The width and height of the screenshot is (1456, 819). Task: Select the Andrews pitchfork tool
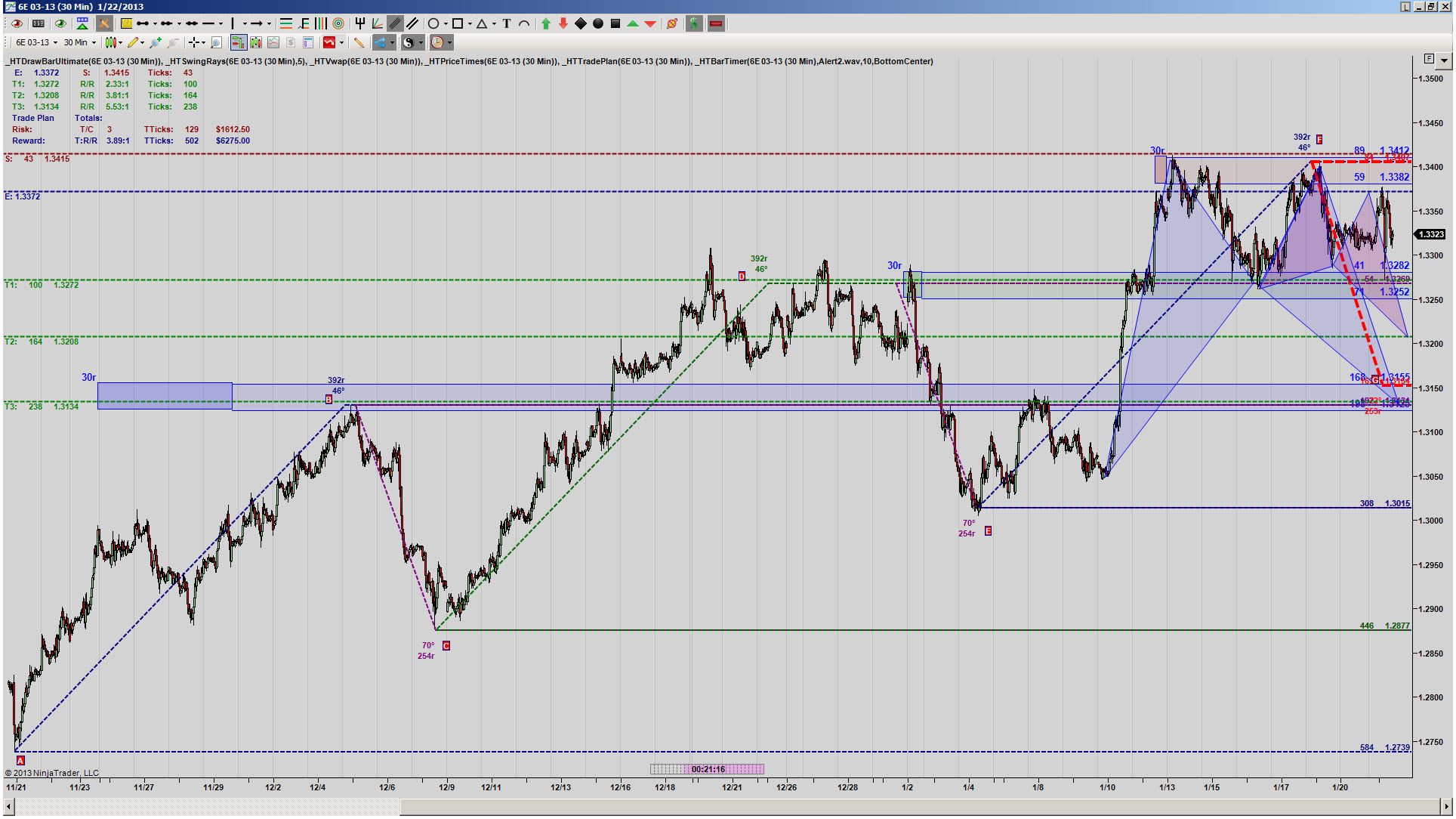(x=360, y=23)
